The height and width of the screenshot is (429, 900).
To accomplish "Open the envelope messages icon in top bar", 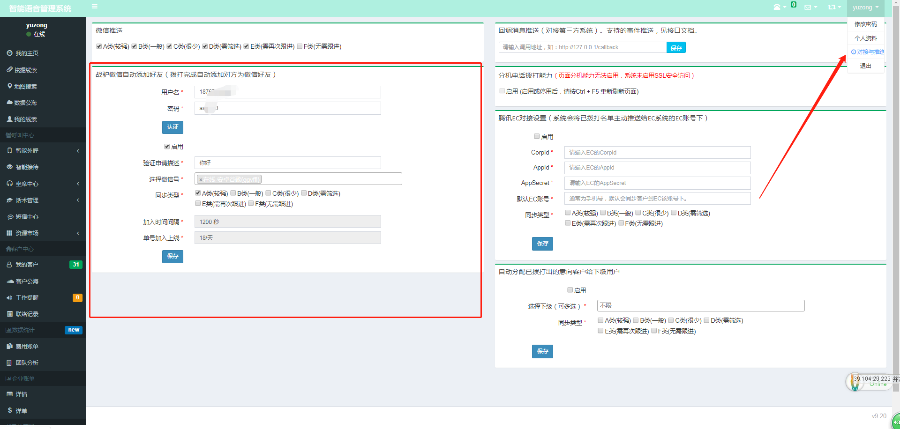I will click(810, 7).
